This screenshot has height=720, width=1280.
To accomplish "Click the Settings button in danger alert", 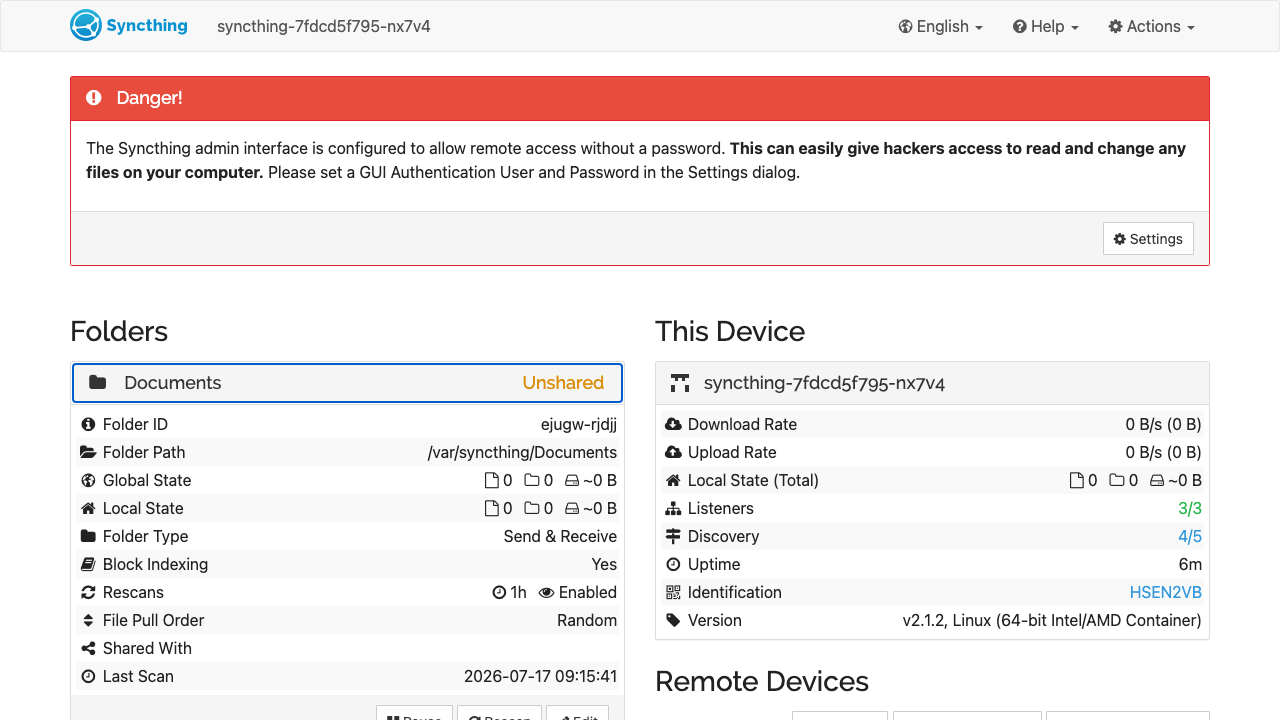I will [x=1148, y=239].
